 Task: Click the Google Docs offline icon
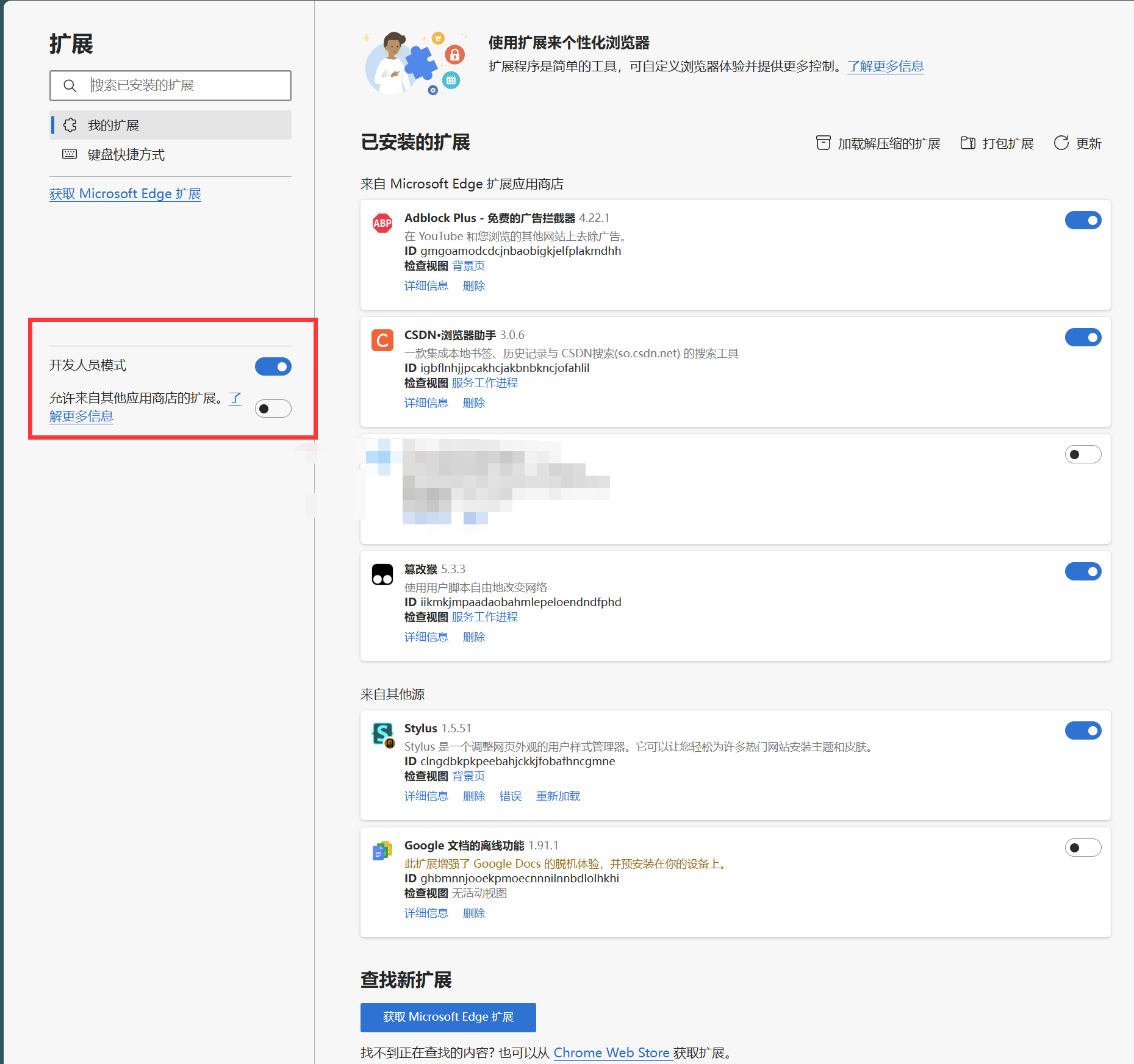click(382, 851)
